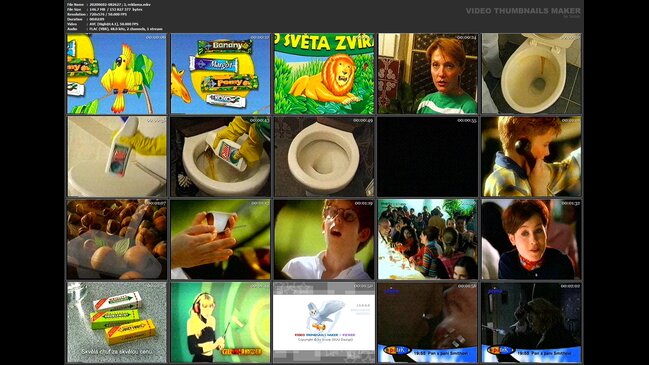Open cartoon blonde girl with headphones thumbnail
Screen dimensions: 649x365
coord(220,322)
